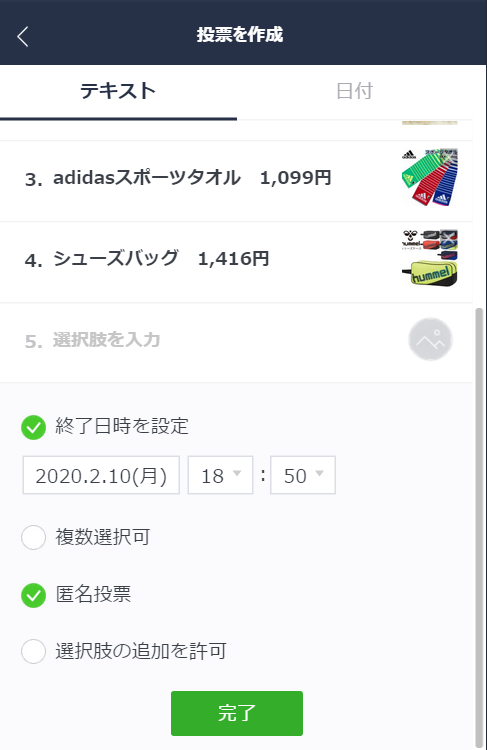Click the green 完了 button
Screen dimensions: 487x750
tap(237, 713)
